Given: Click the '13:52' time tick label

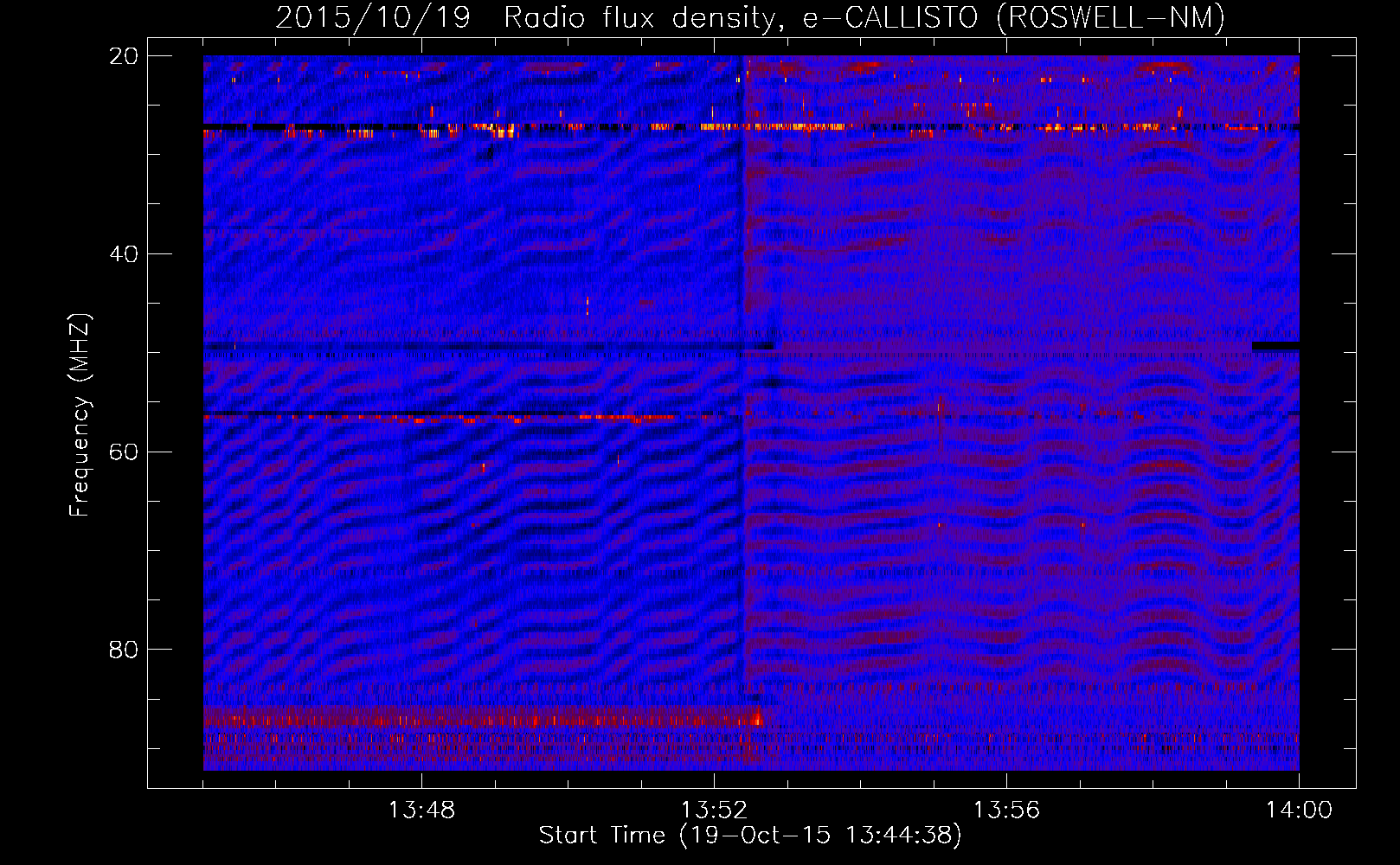Looking at the screenshot, I should (714, 811).
